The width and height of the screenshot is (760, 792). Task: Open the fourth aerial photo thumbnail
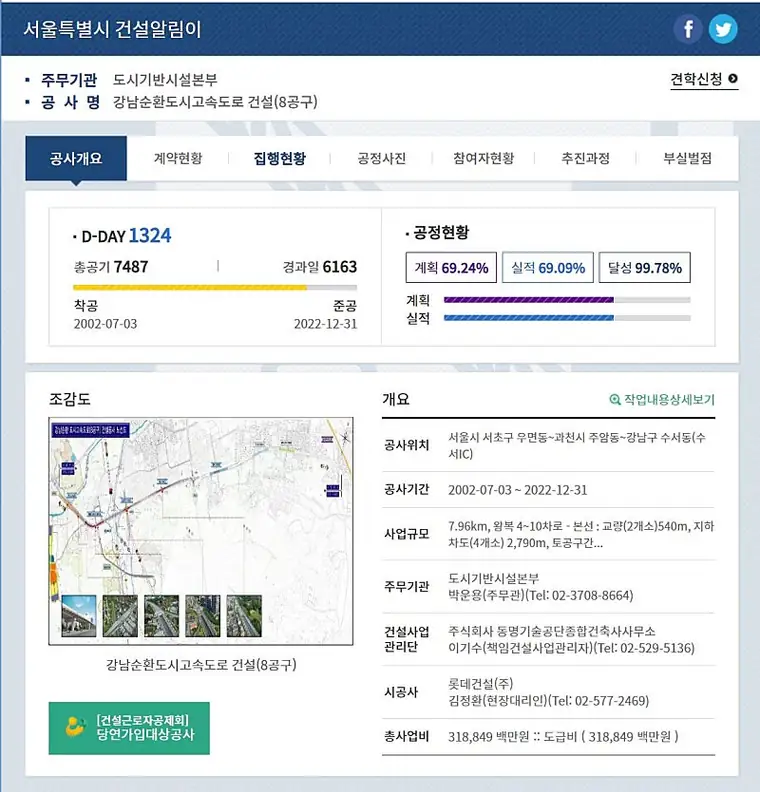tap(202, 615)
